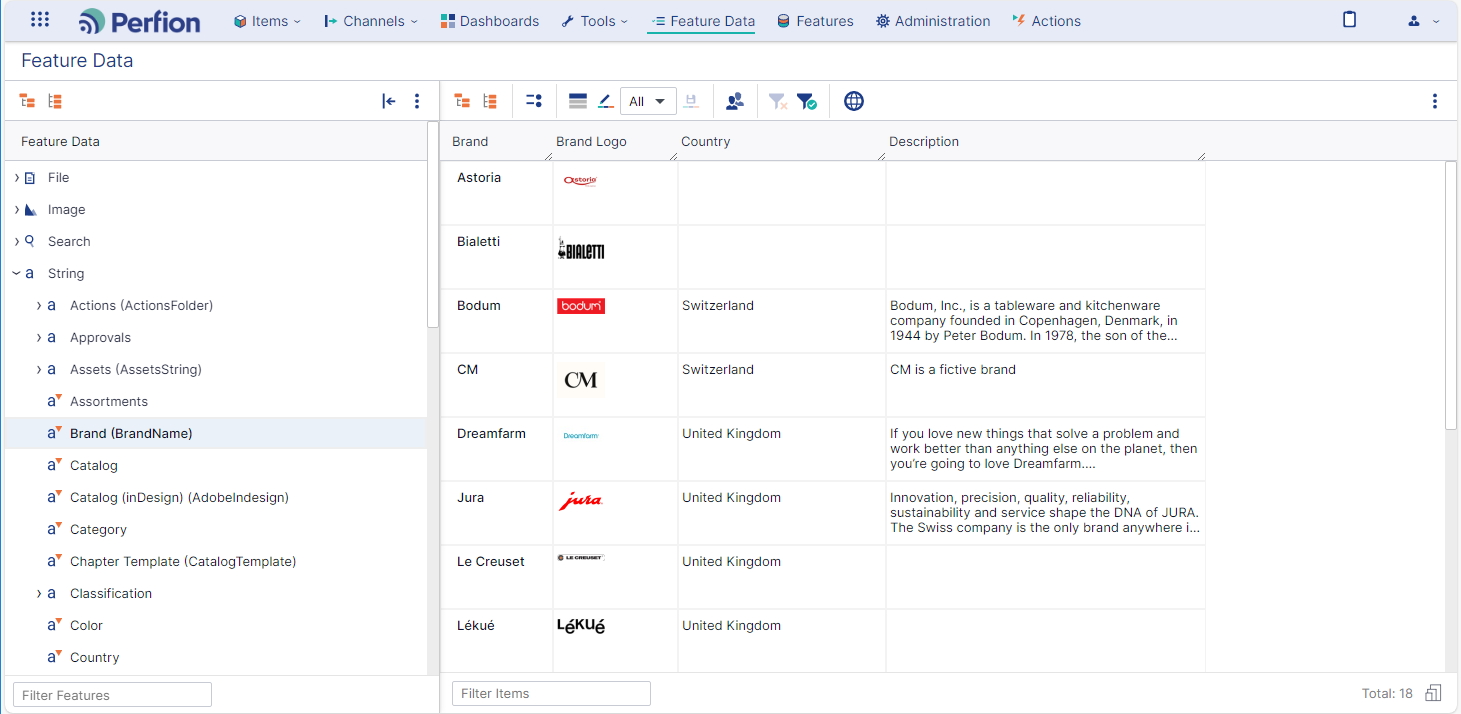Expand the Approvals node
The height and width of the screenshot is (714, 1461).
[x=39, y=337]
